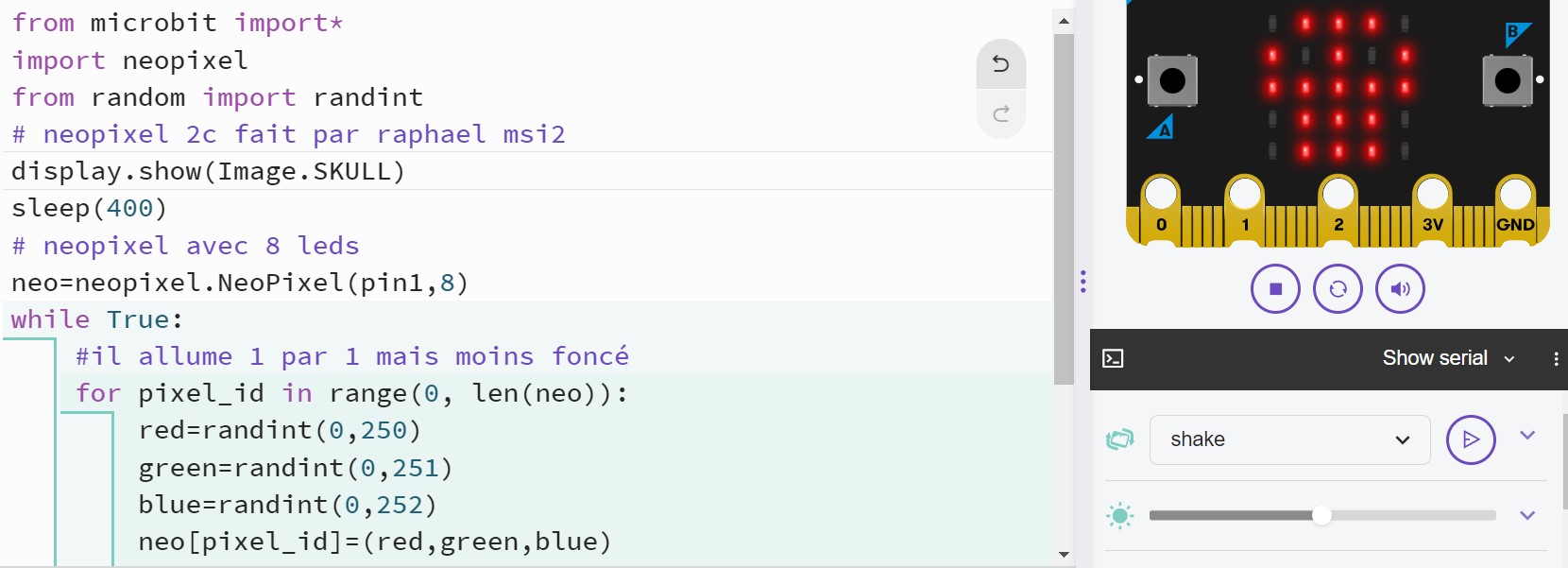
Task: Mute the simulator sound icon
Action: click(1400, 289)
